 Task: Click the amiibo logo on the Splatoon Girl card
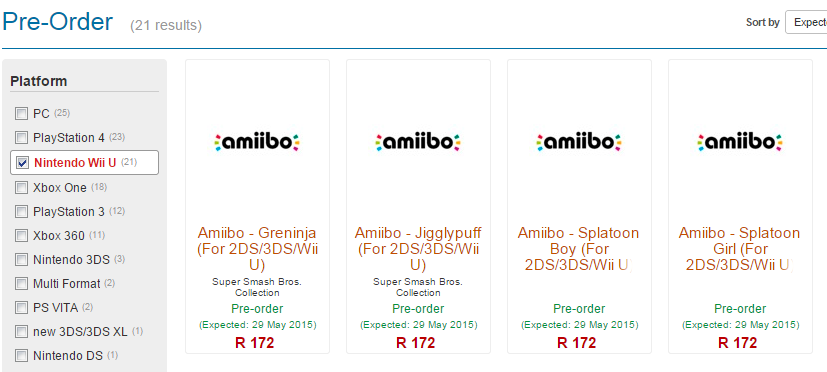(x=740, y=142)
